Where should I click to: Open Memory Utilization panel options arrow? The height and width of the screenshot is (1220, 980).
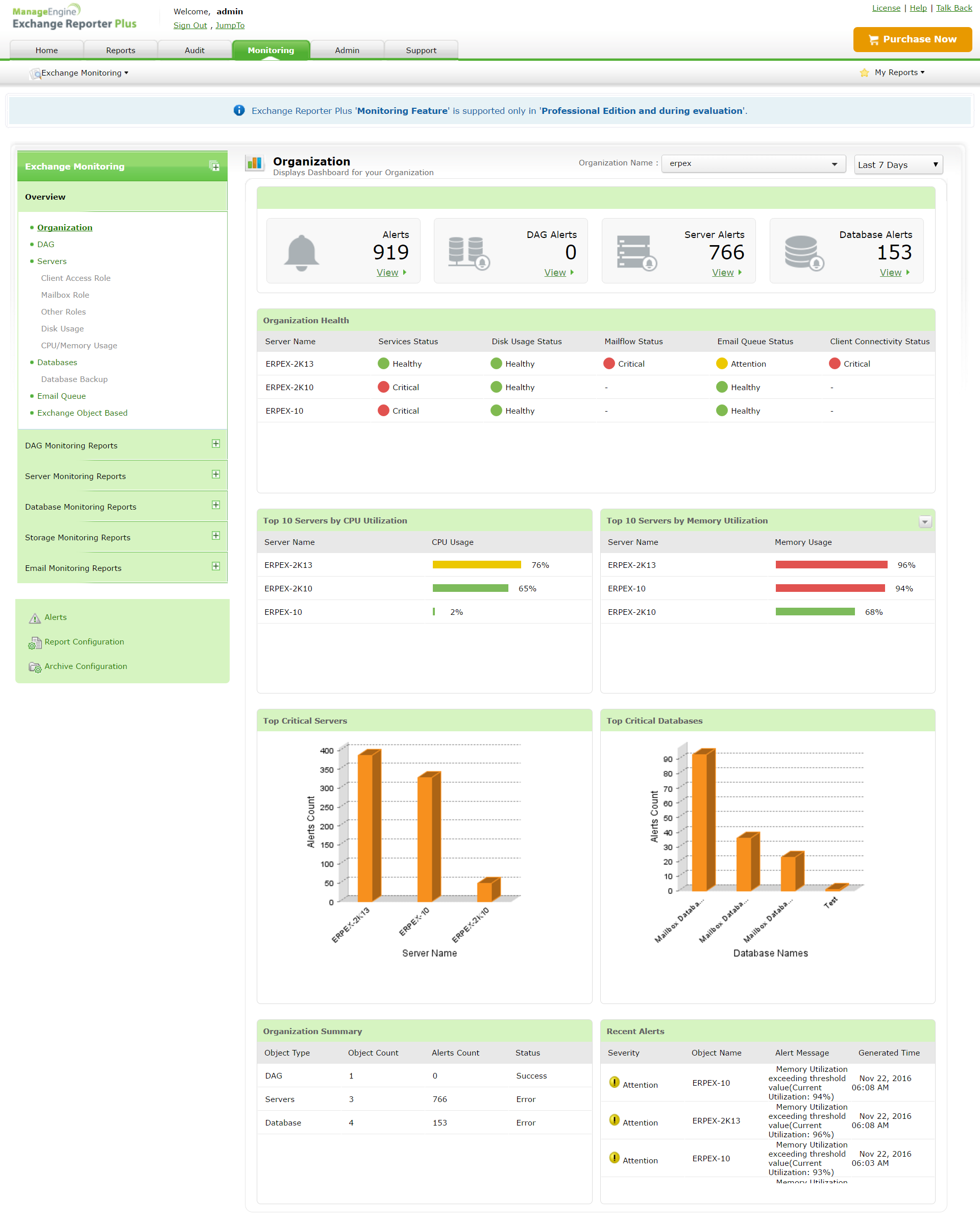coord(924,522)
